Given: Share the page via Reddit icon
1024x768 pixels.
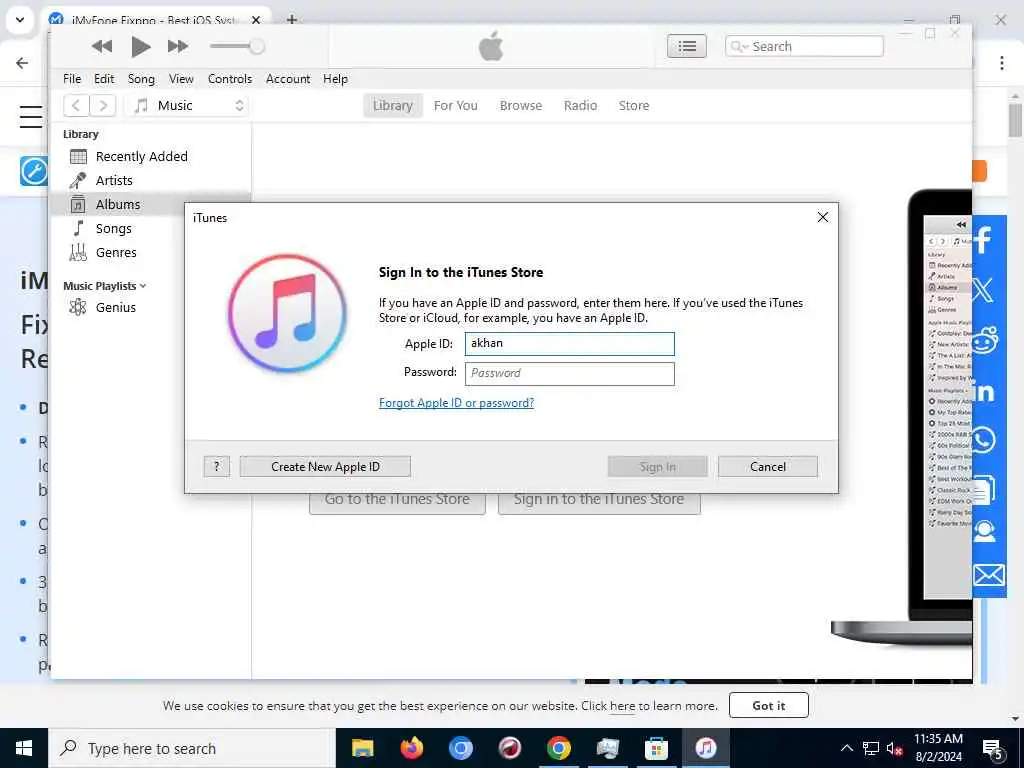Looking at the screenshot, I should pos(985,340).
